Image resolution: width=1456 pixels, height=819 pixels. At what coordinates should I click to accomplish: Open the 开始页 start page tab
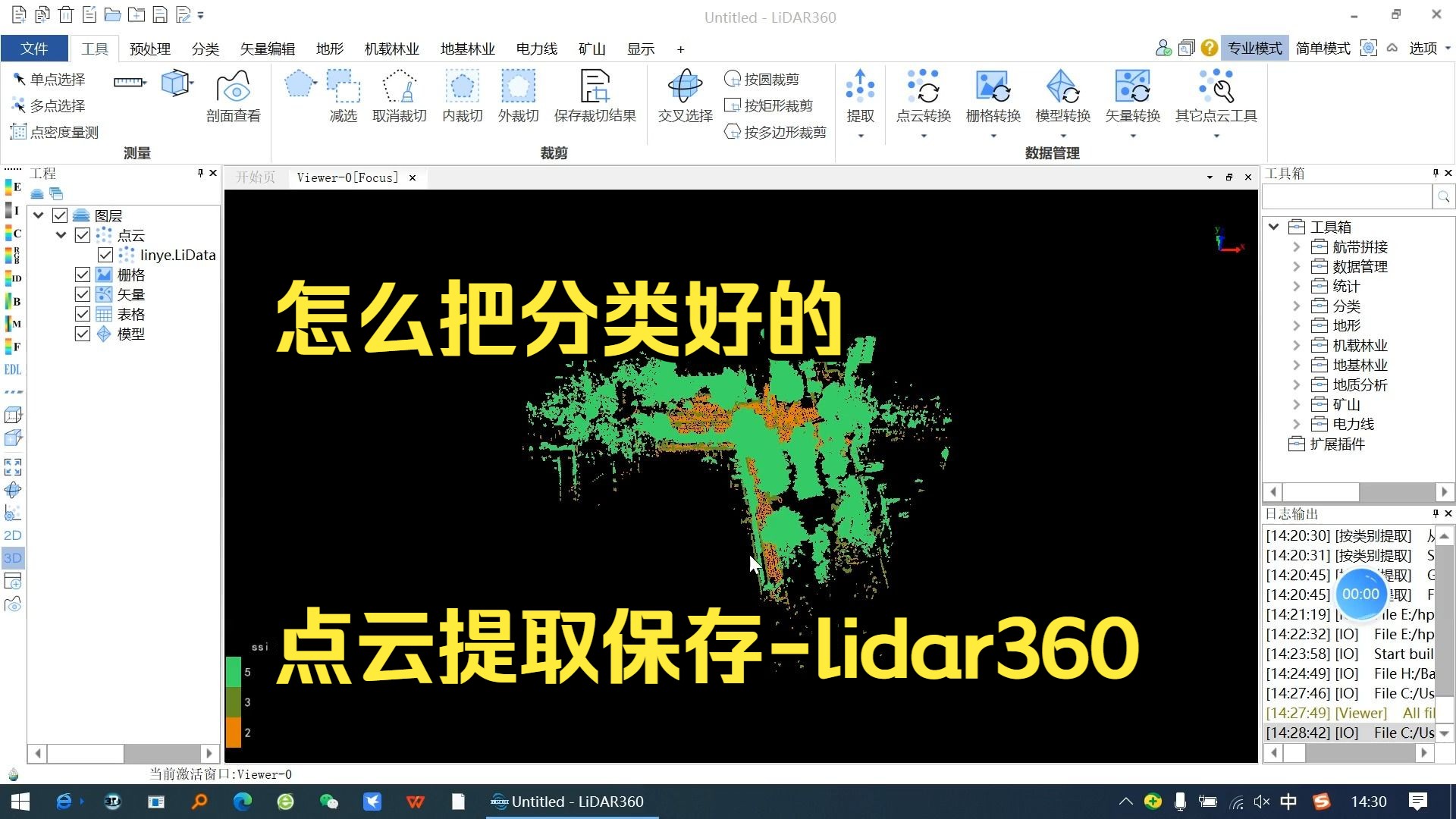[256, 177]
